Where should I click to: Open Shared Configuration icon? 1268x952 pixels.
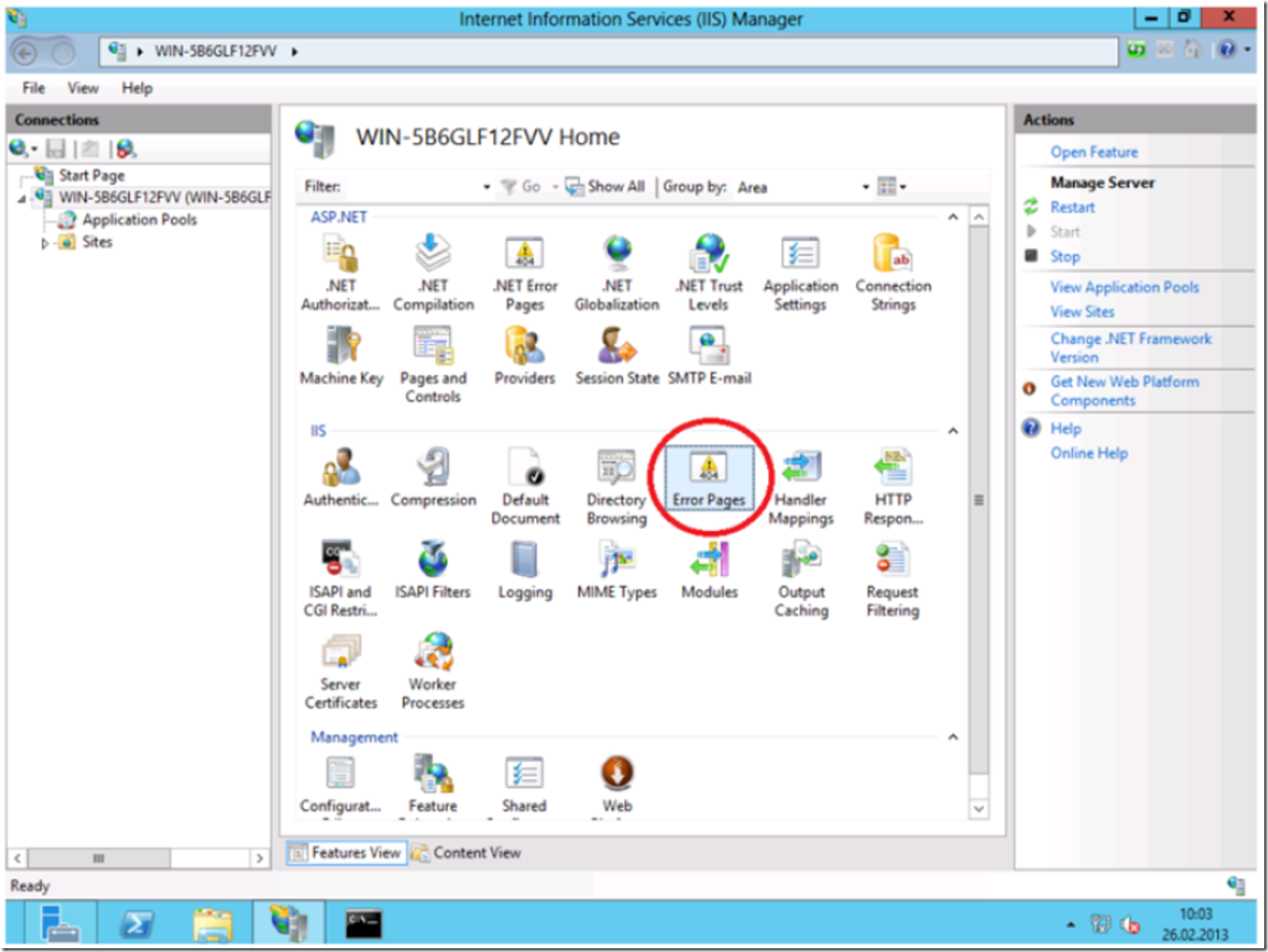[x=524, y=784]
